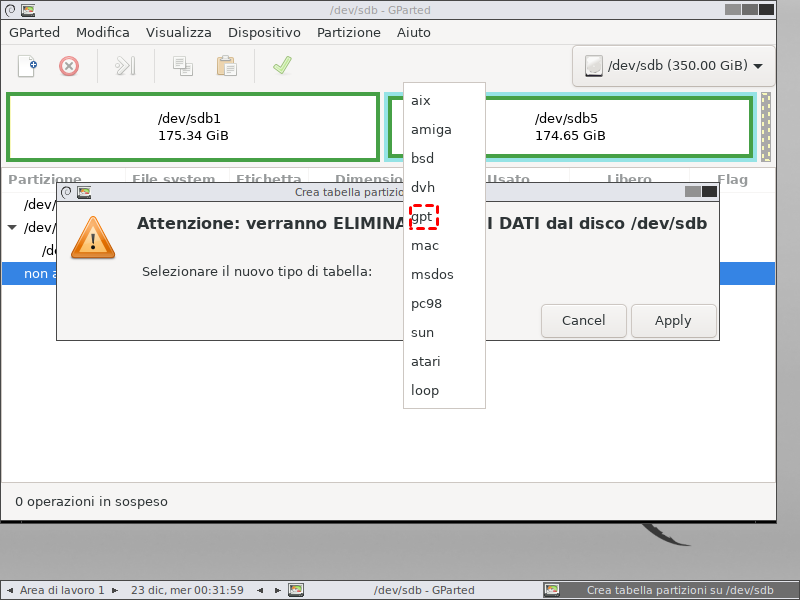Select loop partition table type
Screen dimensions: 800x600
pyautogui.click(x=444, y=390)
